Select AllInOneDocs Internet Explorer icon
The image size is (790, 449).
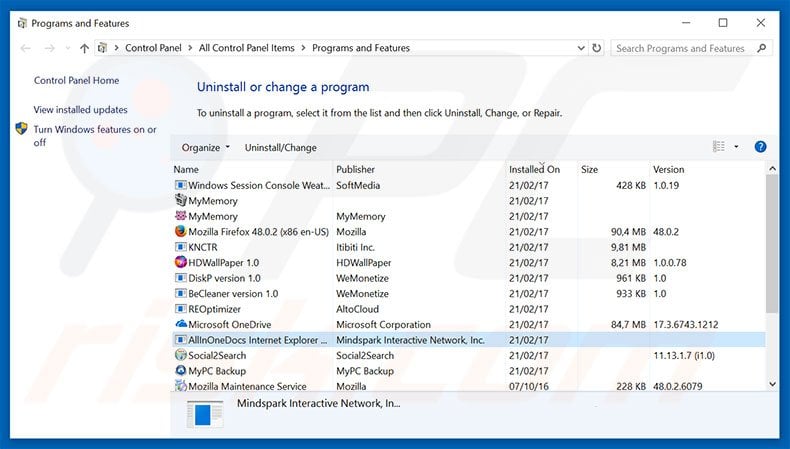pyautogui.click(x=180, y=340)
